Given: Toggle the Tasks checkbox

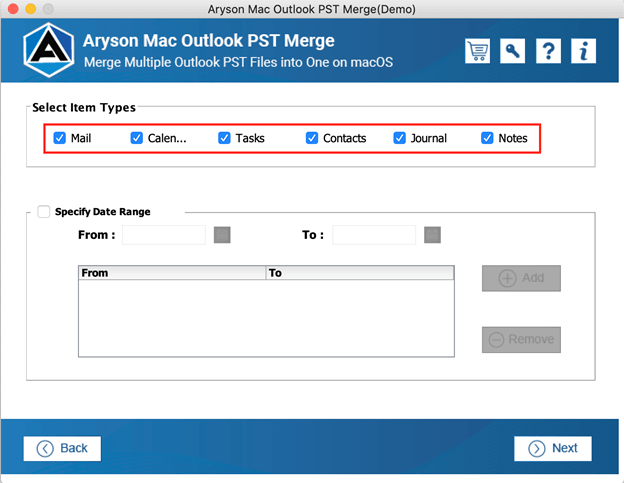Looking at the screenshot, I should coord(224,138).
